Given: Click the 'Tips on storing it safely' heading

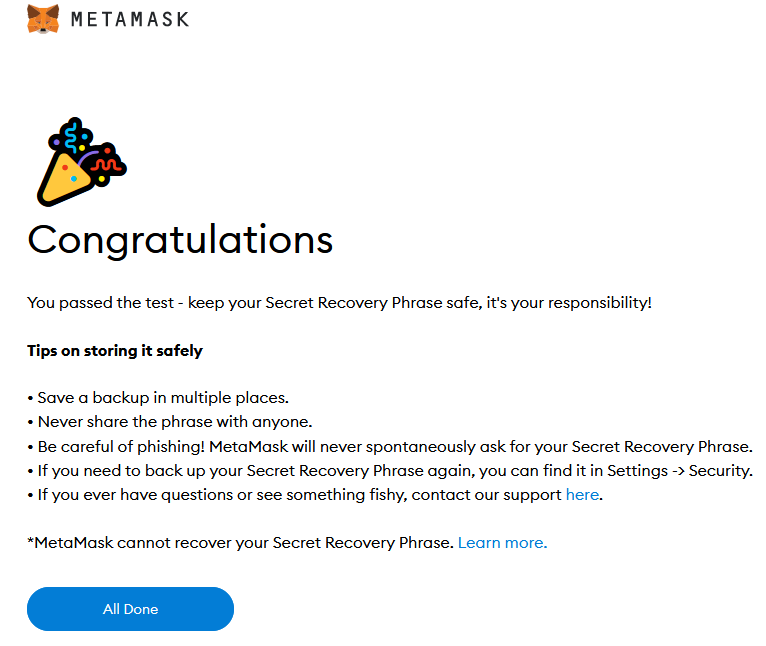Looking at the screenshot, I should (115, 351).
